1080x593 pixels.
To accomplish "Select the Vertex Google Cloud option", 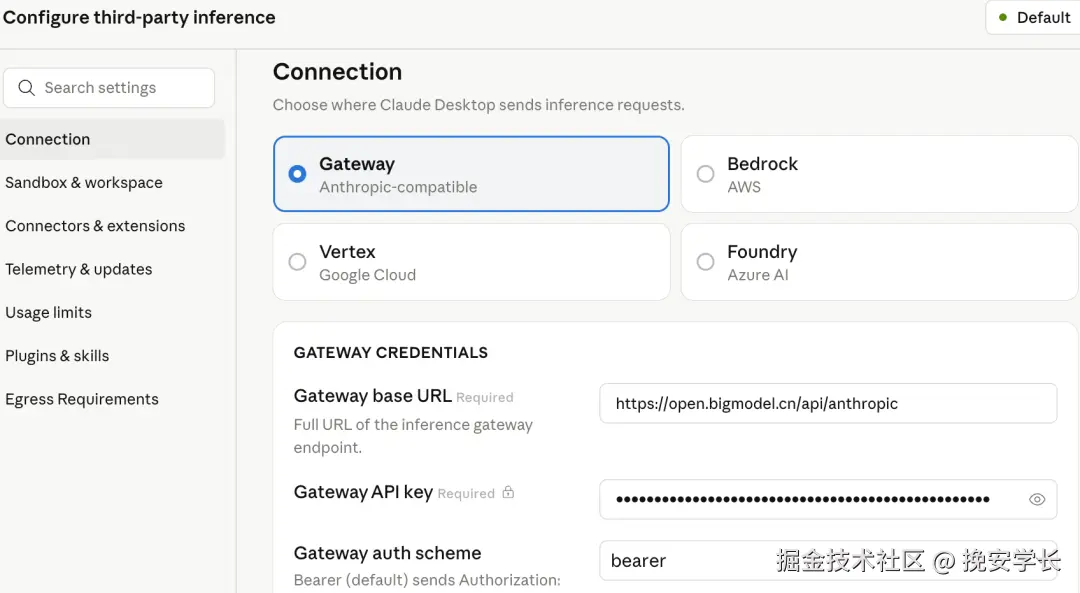I will 297,262.
